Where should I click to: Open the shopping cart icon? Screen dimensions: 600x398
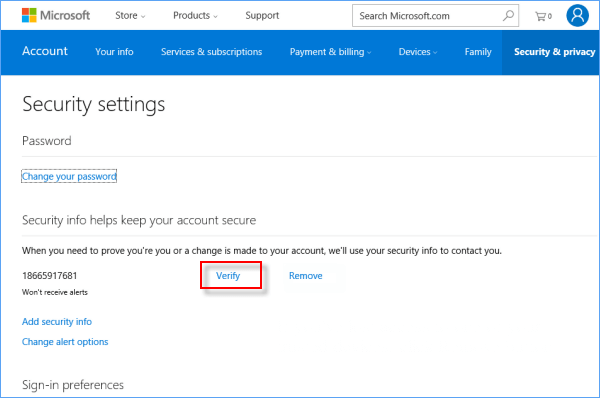[x=543, y=16]
